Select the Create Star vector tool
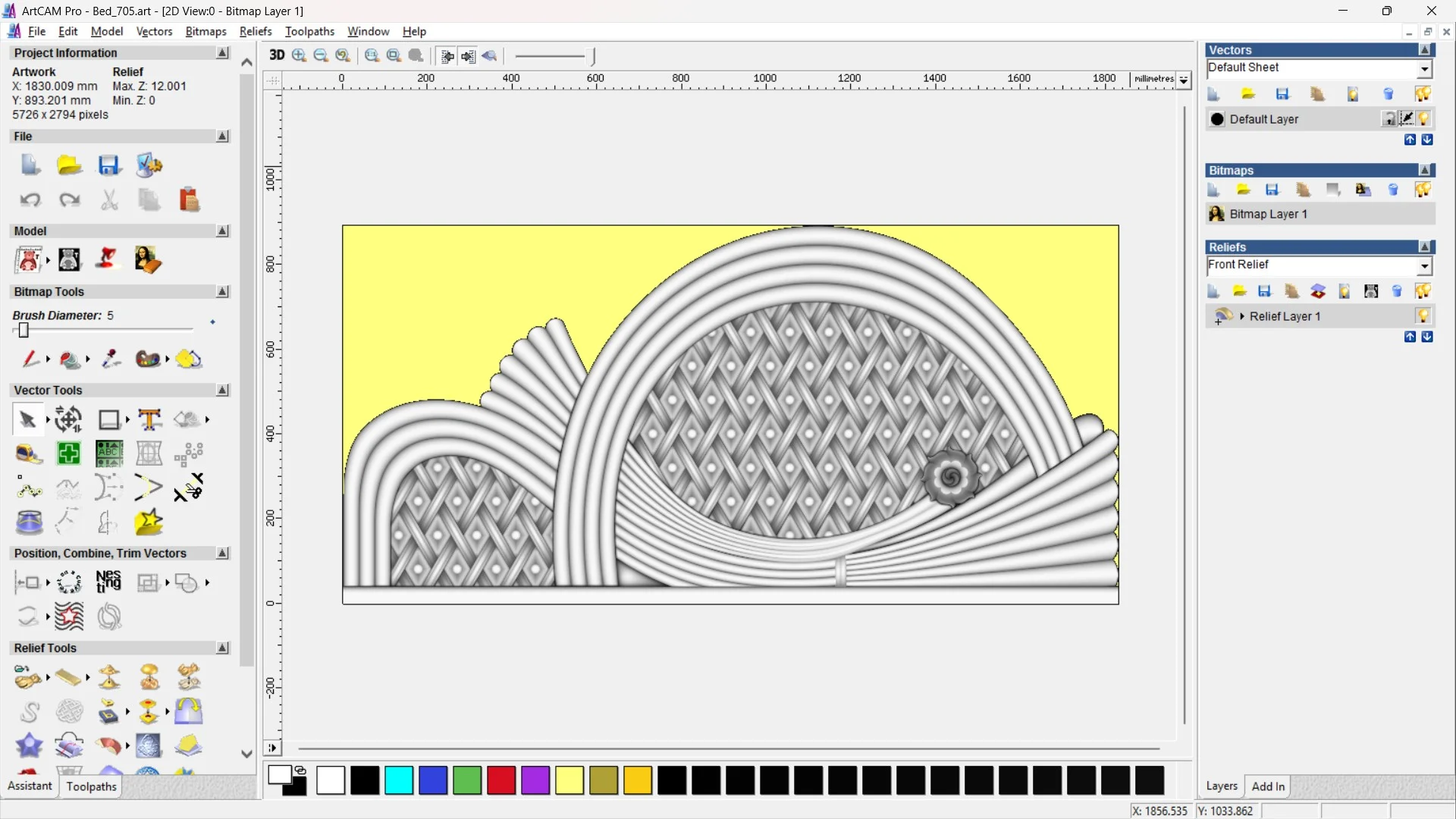The height and width of the screenshot is (819, 1456). point(149,522)
